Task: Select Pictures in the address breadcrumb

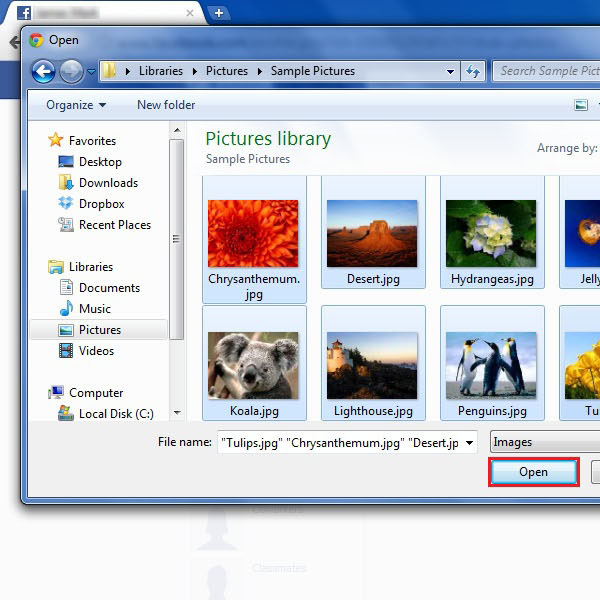Action: click(x=227, y=71)
